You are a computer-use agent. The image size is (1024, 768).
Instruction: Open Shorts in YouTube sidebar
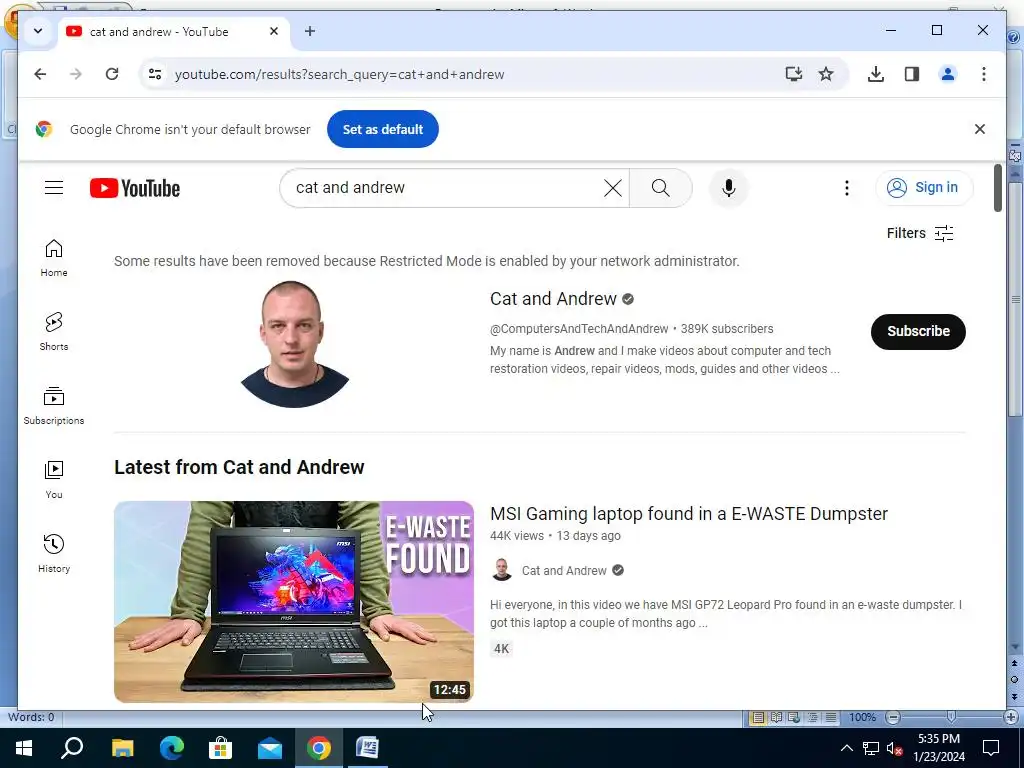pos(54,332)
